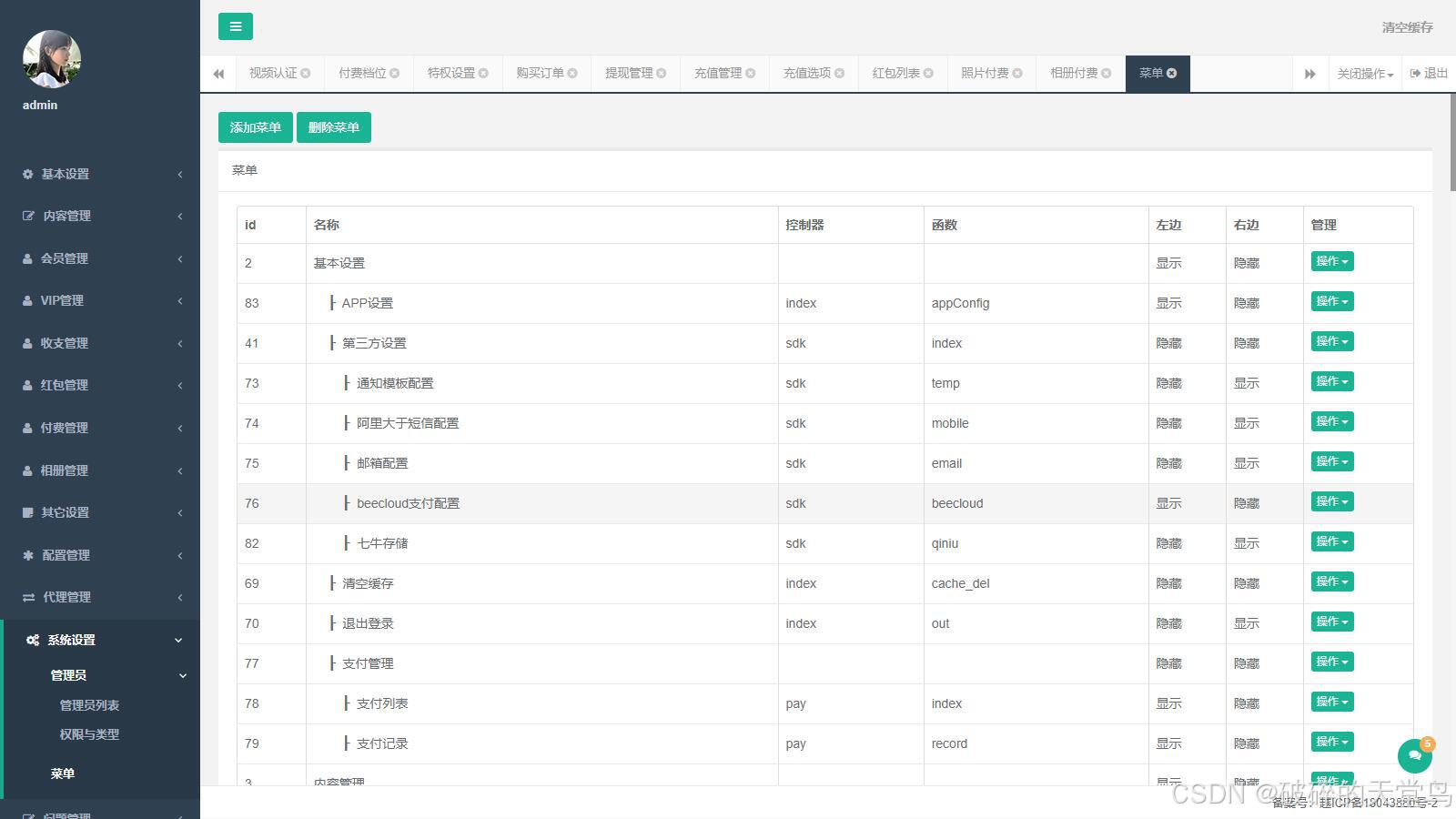The height and width of the screenshot is (819, 1456).
Task: Open 操作 dropdown for 邮箱配置 row
Action: [1332, 461]
